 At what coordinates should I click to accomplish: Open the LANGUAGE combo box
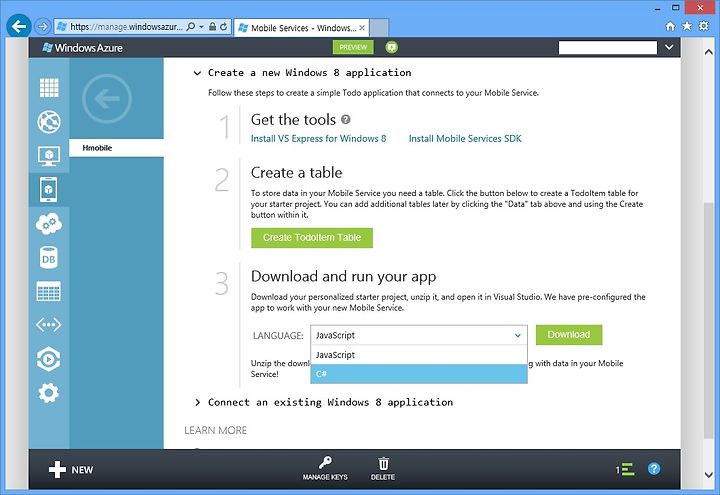(x=419, y=335)
